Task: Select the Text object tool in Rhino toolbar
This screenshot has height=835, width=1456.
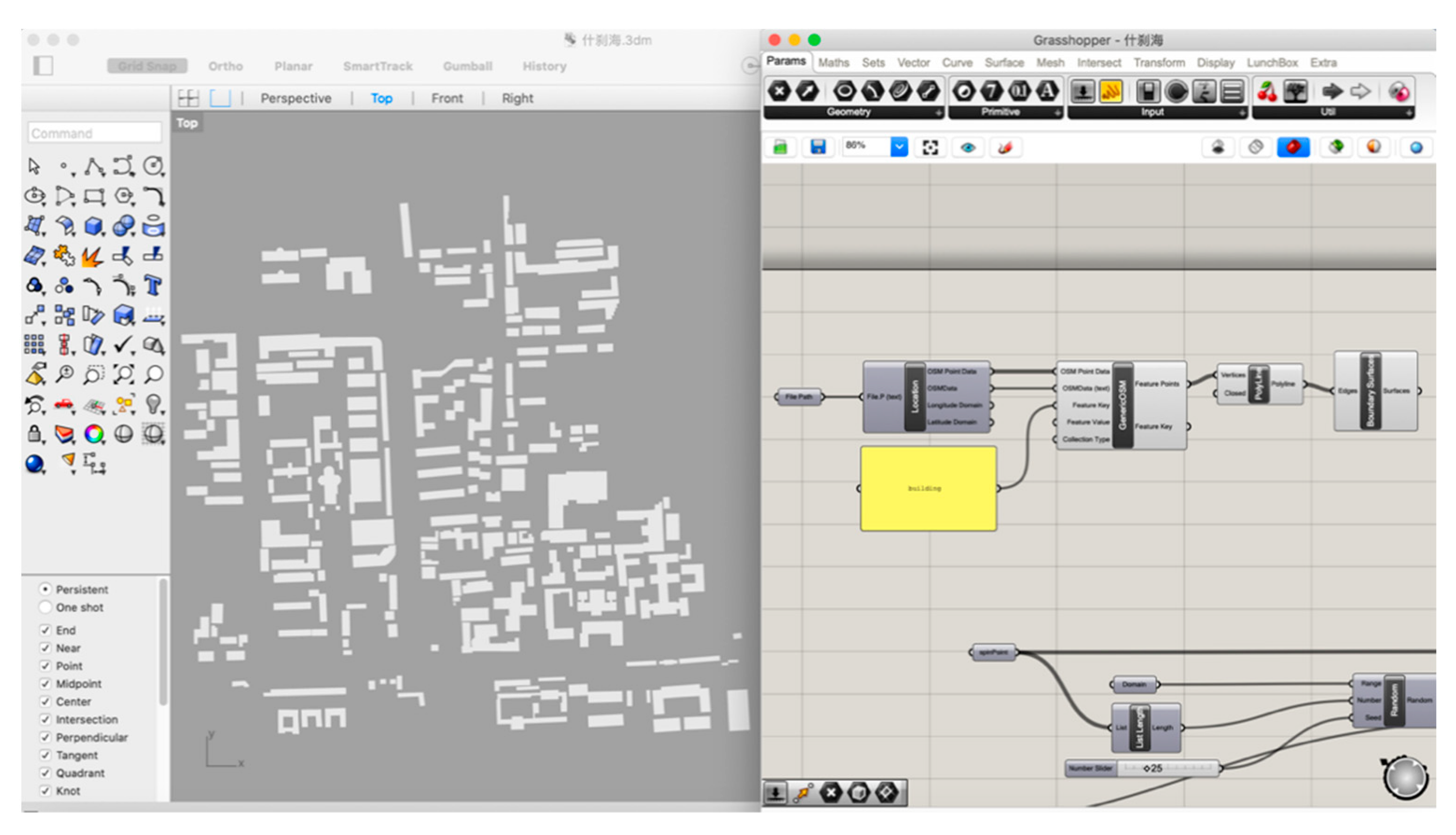Action: point(152,286)
